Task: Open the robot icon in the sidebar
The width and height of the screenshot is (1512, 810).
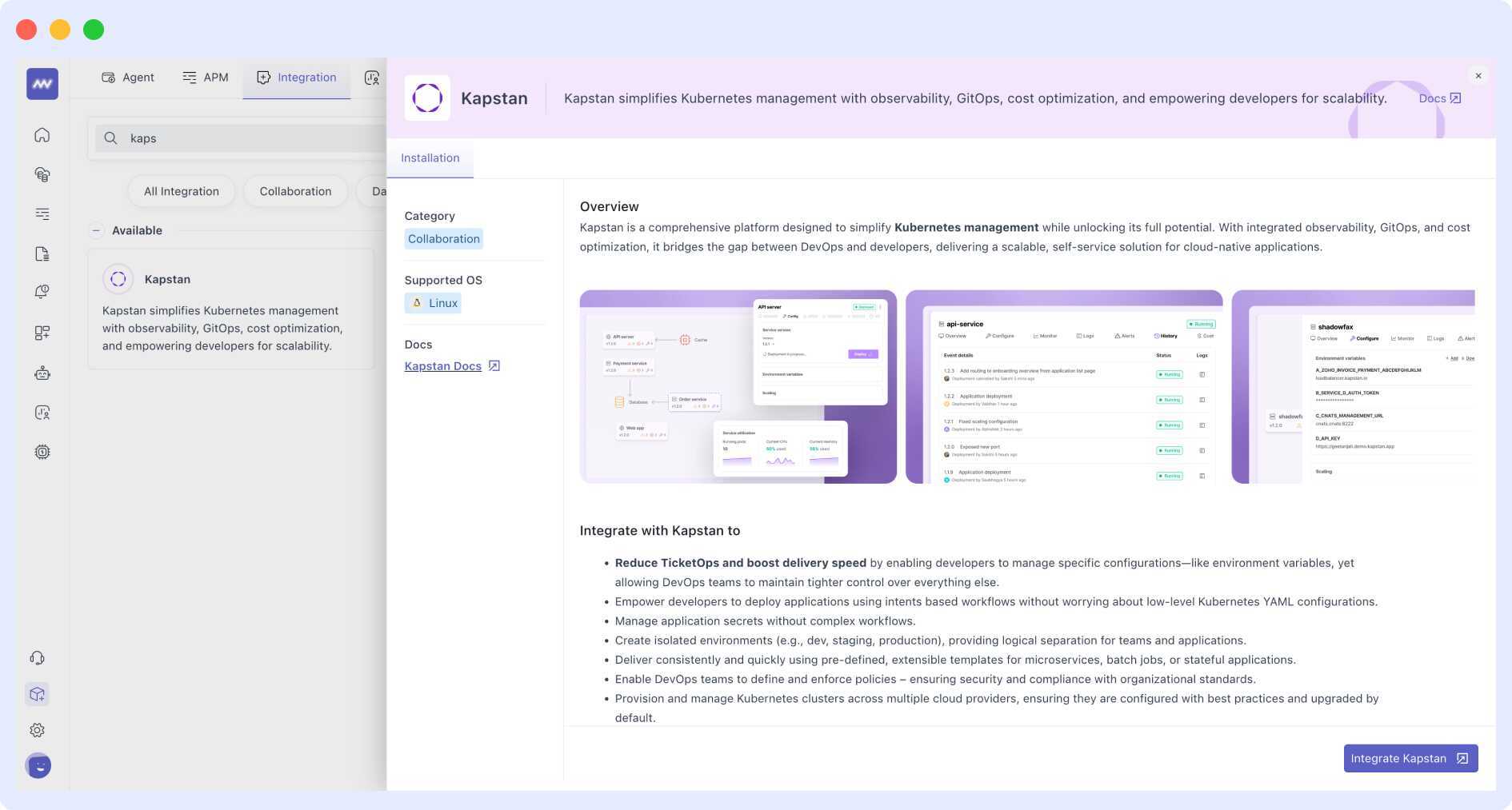Action: pyautogui.click(x=42, y=373)
